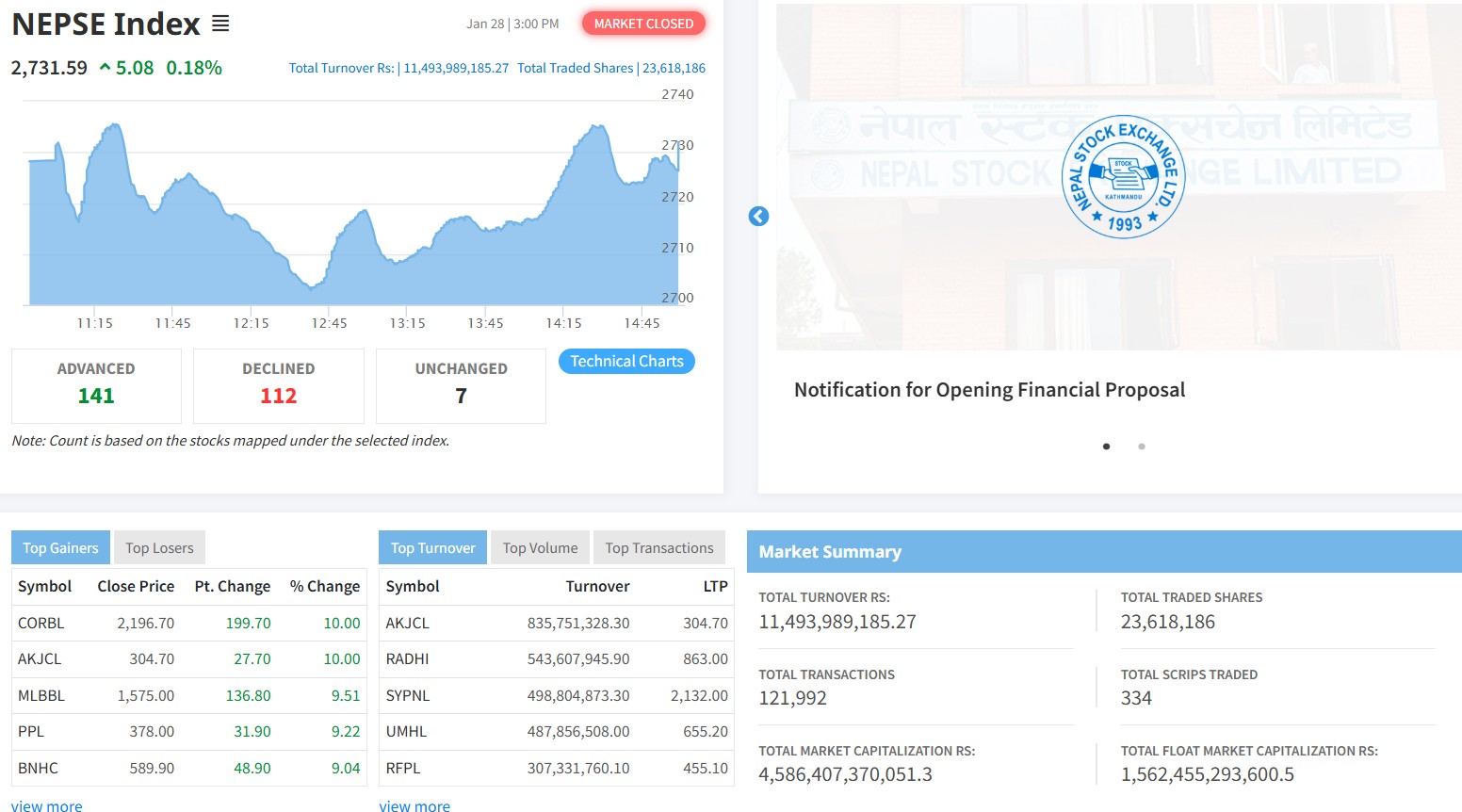Open the Notification for Opening Financial Proposal

(x=989, y=390)
